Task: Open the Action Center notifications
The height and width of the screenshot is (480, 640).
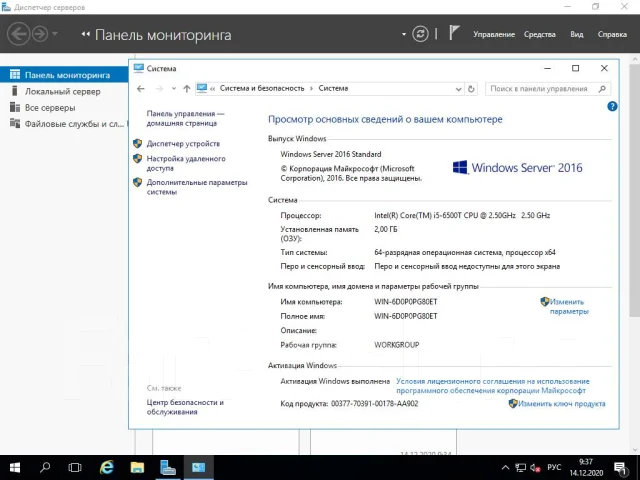Action: (x=620, y=469)
